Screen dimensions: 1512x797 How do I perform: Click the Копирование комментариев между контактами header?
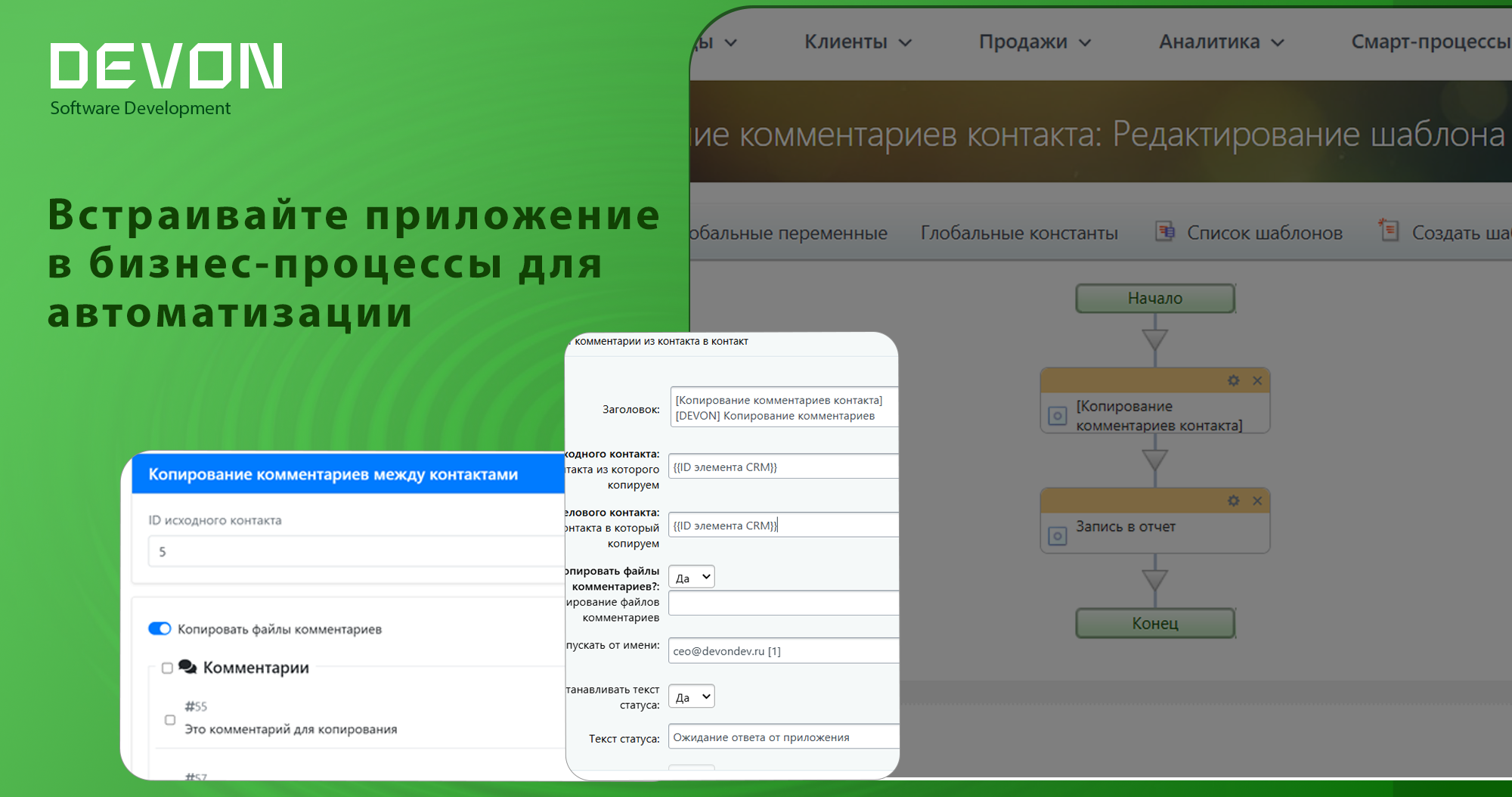point(349,474)
